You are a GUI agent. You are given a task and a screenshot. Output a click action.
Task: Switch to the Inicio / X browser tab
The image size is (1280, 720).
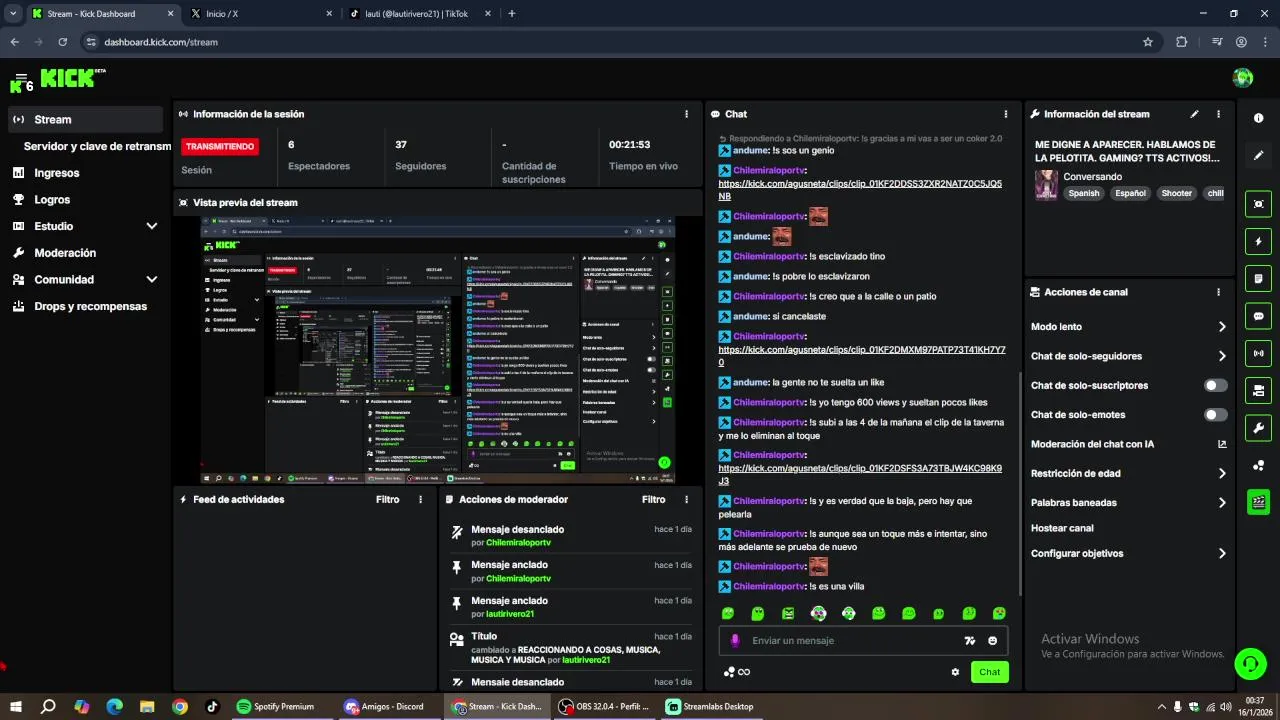[260, 14]
